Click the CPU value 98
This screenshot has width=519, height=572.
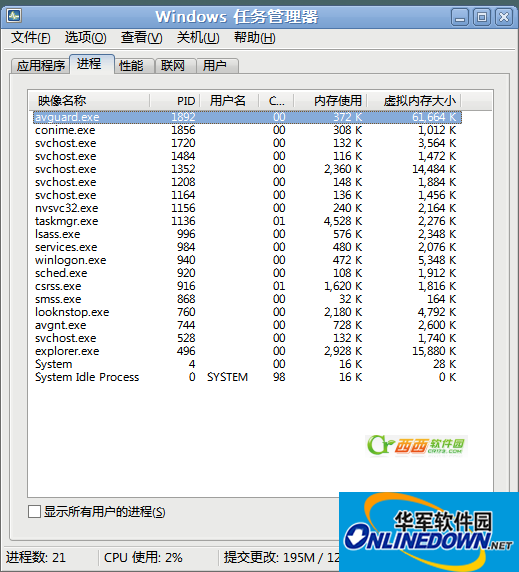click(x=279, y=377)
